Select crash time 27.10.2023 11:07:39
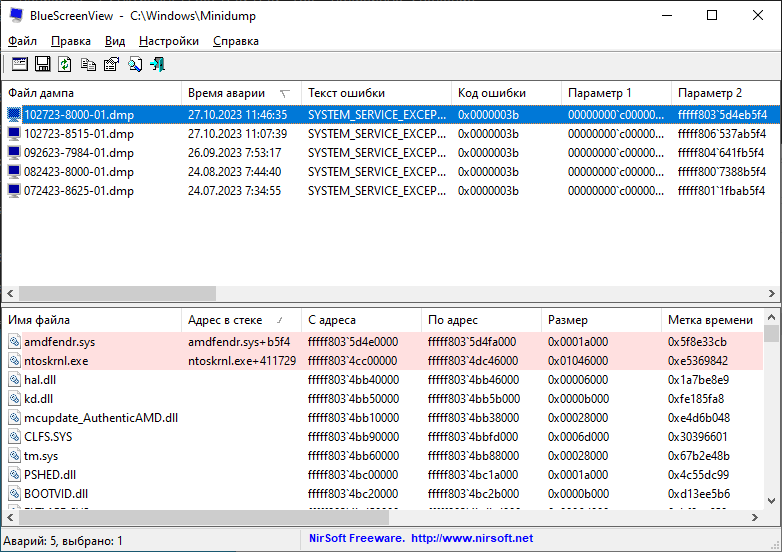782x552 pixels. pos(237,134)
